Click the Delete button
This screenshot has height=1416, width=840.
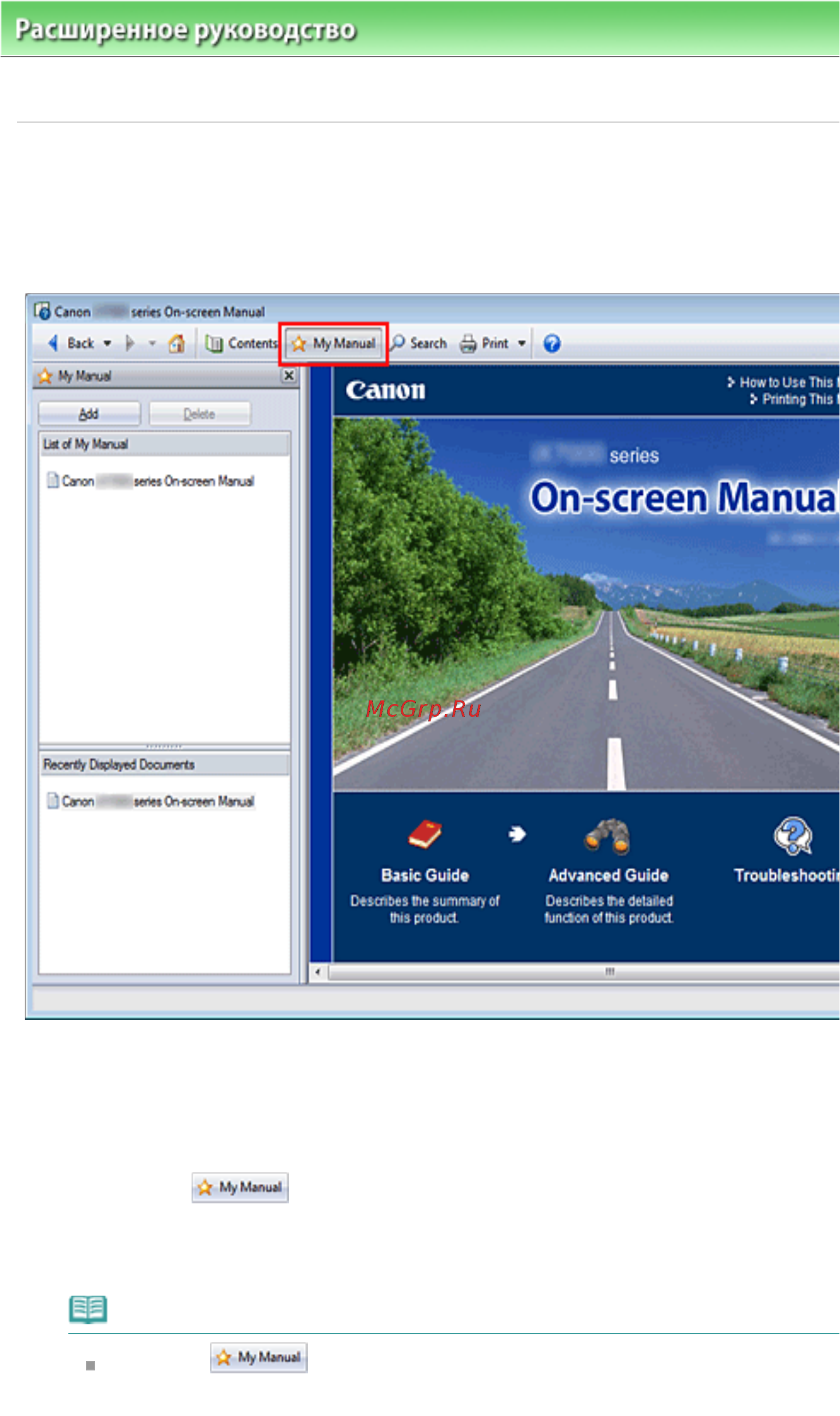[199, 414]
